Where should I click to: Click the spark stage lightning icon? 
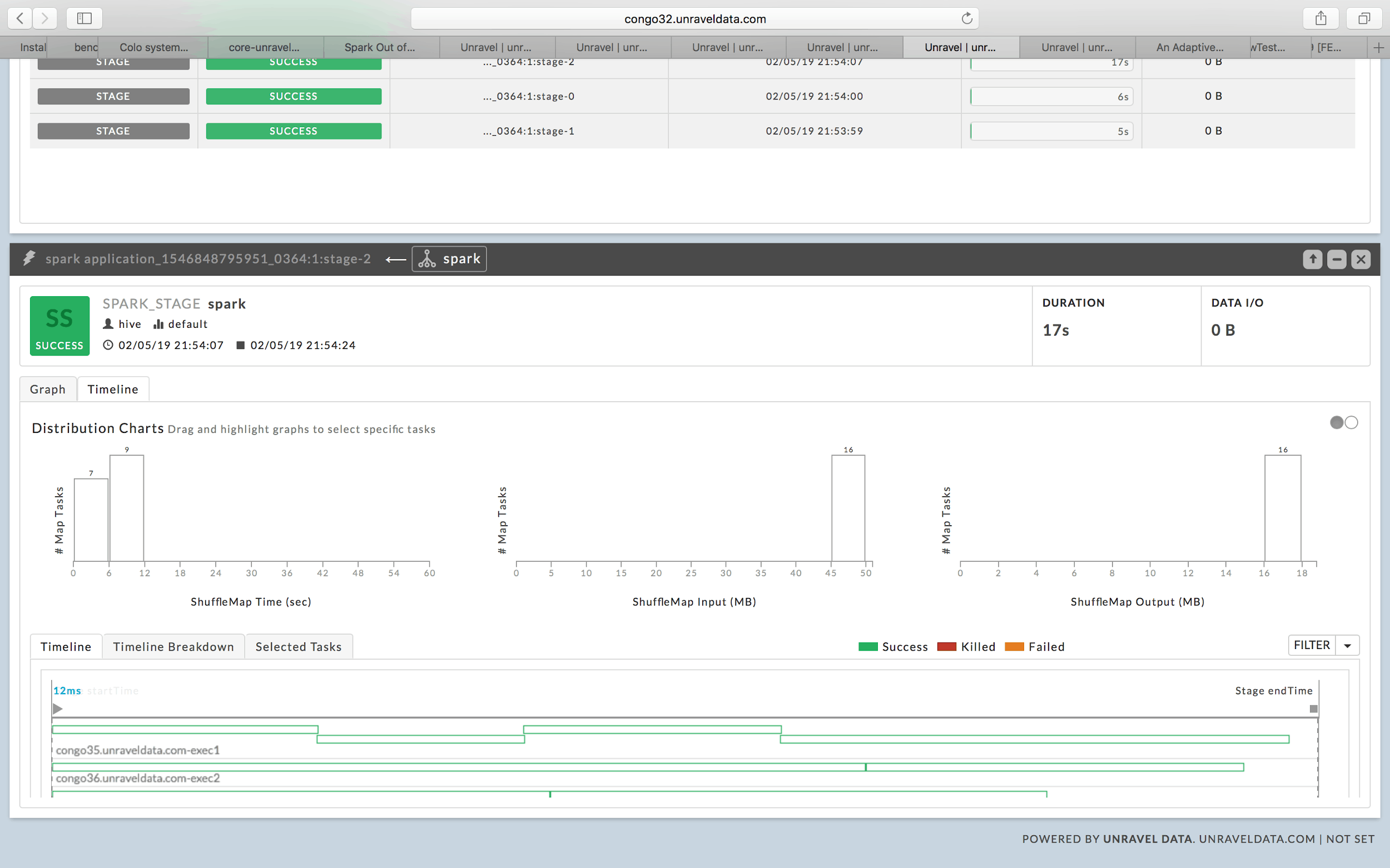pos(29,258)
